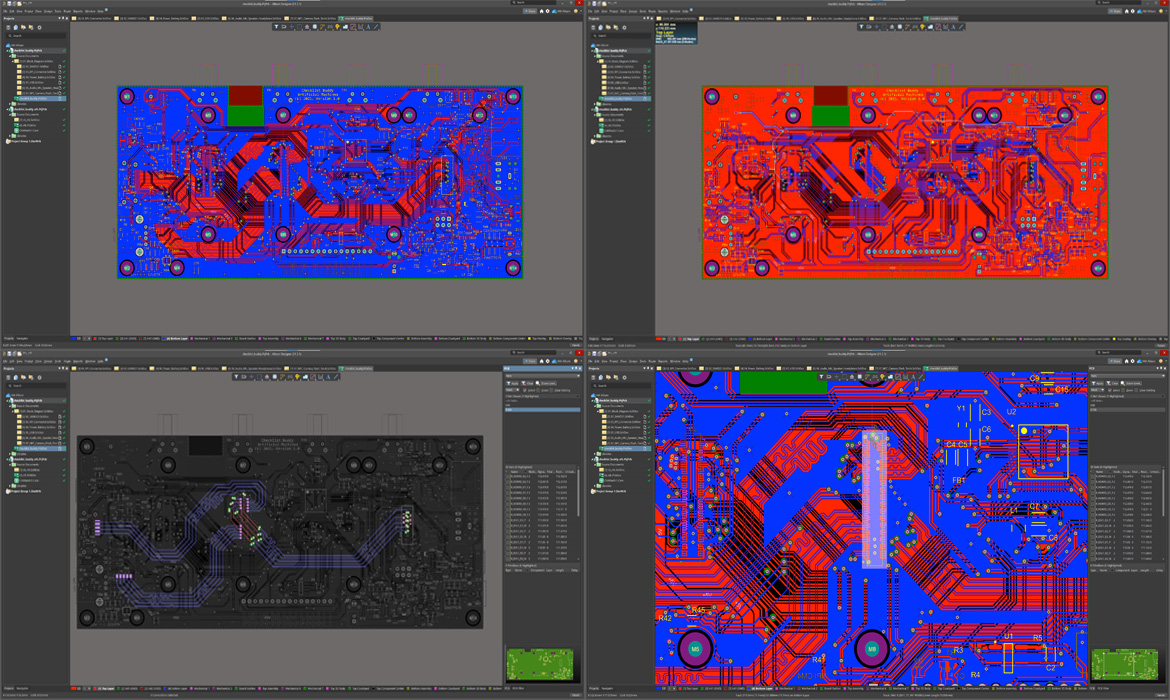Toggle the Select checkbox in bottom-left PCB panel
This screenshot has height=700, width=1170.
(525, 390)
